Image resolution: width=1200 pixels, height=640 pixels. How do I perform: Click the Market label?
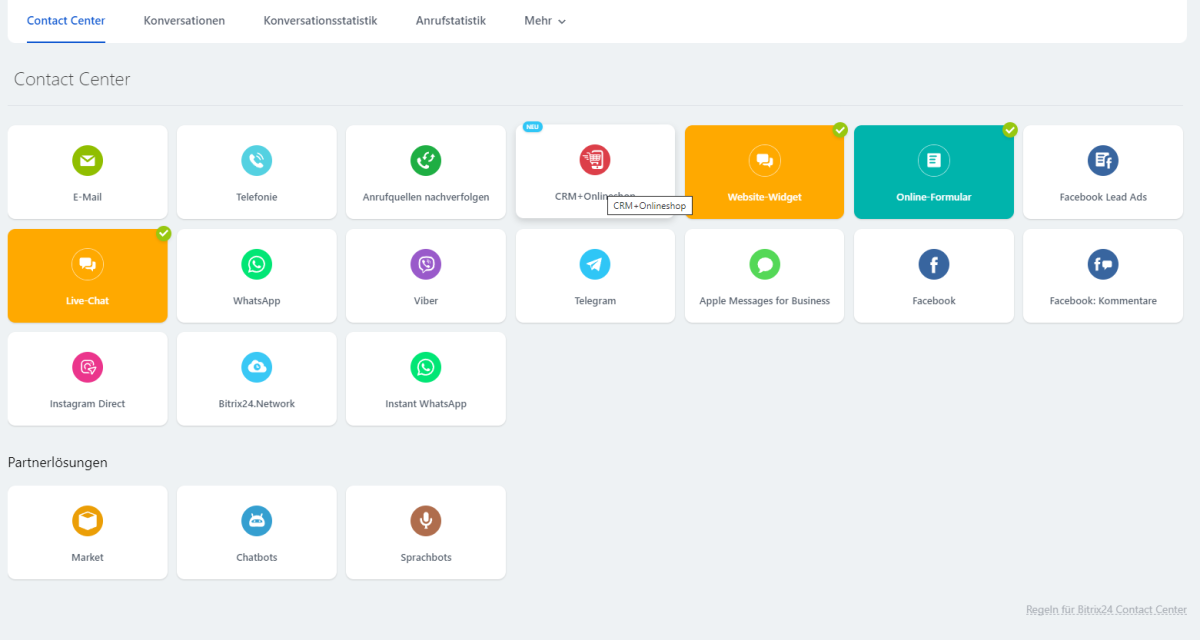(x=87, y=558)
